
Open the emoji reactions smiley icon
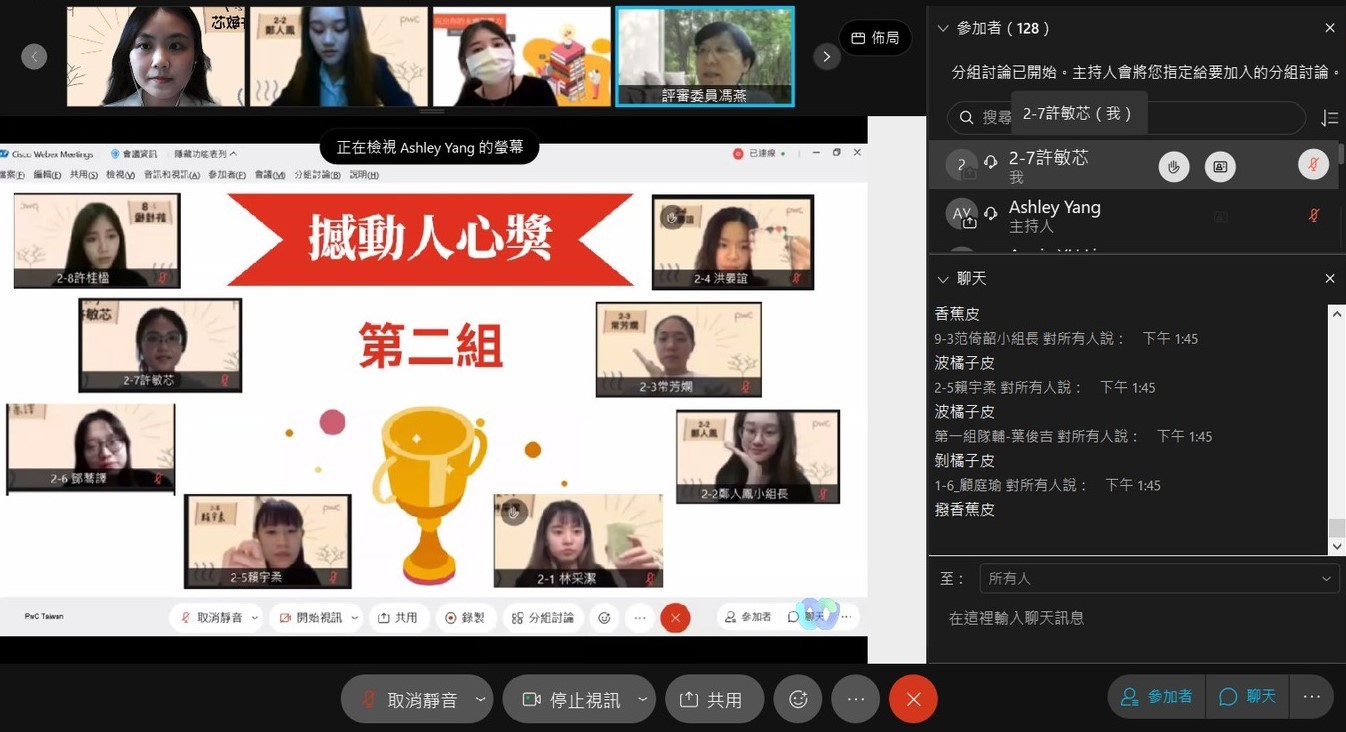[604, 618]
